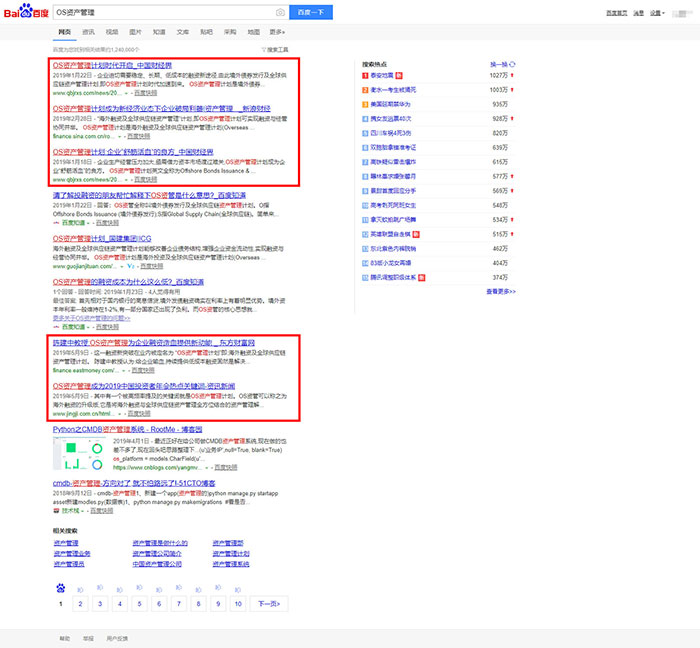Screen dimensions: 700x648
Task: Click related search 资产管理系统
Action: 231,564
